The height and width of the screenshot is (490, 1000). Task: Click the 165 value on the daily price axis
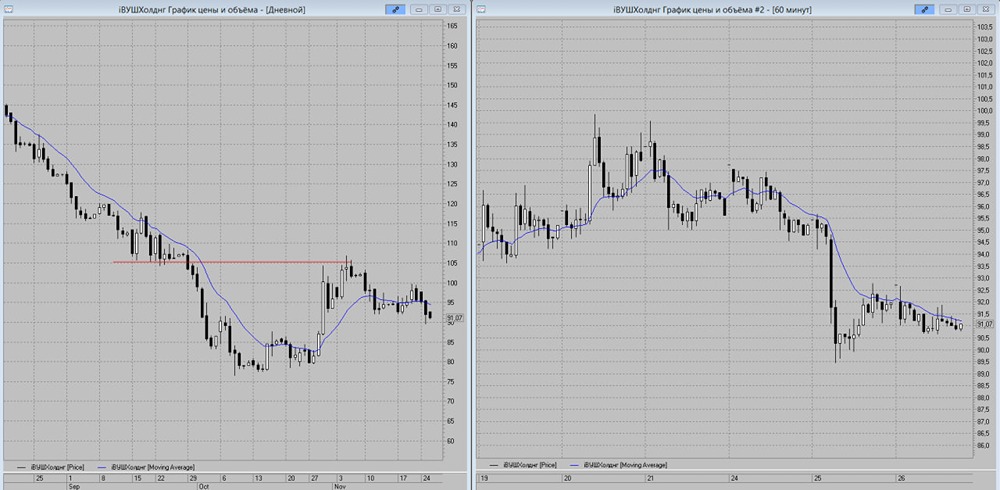click(452, 26)
